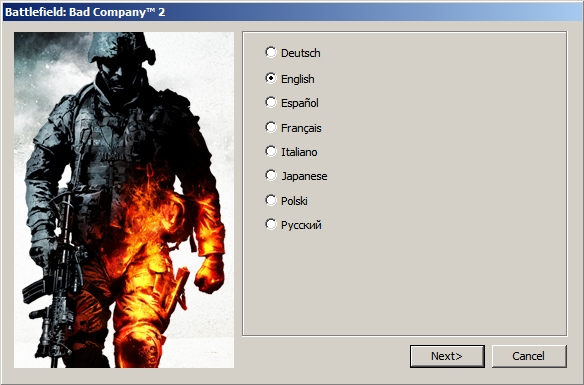Click the "Polski" language label text

coord(294,201)
